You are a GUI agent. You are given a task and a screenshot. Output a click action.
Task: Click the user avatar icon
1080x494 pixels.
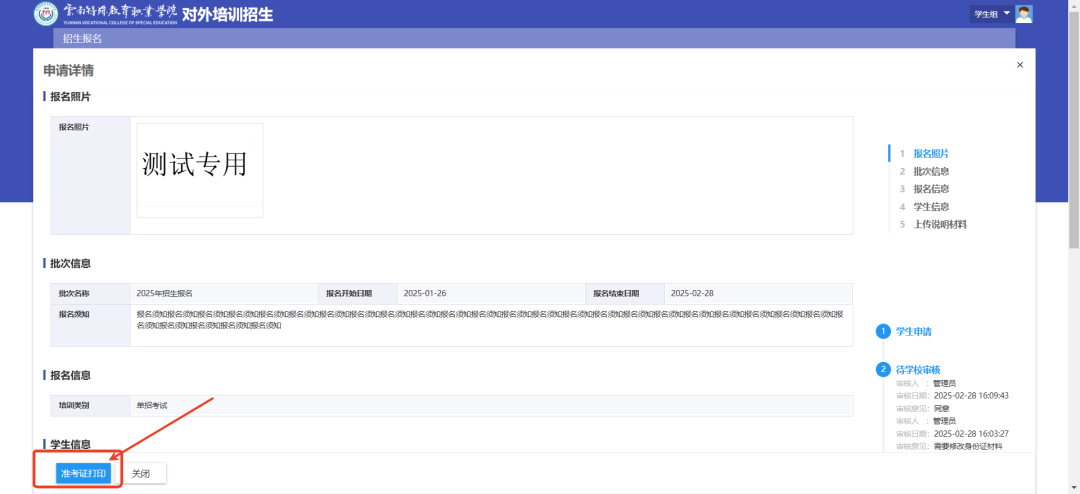[x=1024, y=14]
